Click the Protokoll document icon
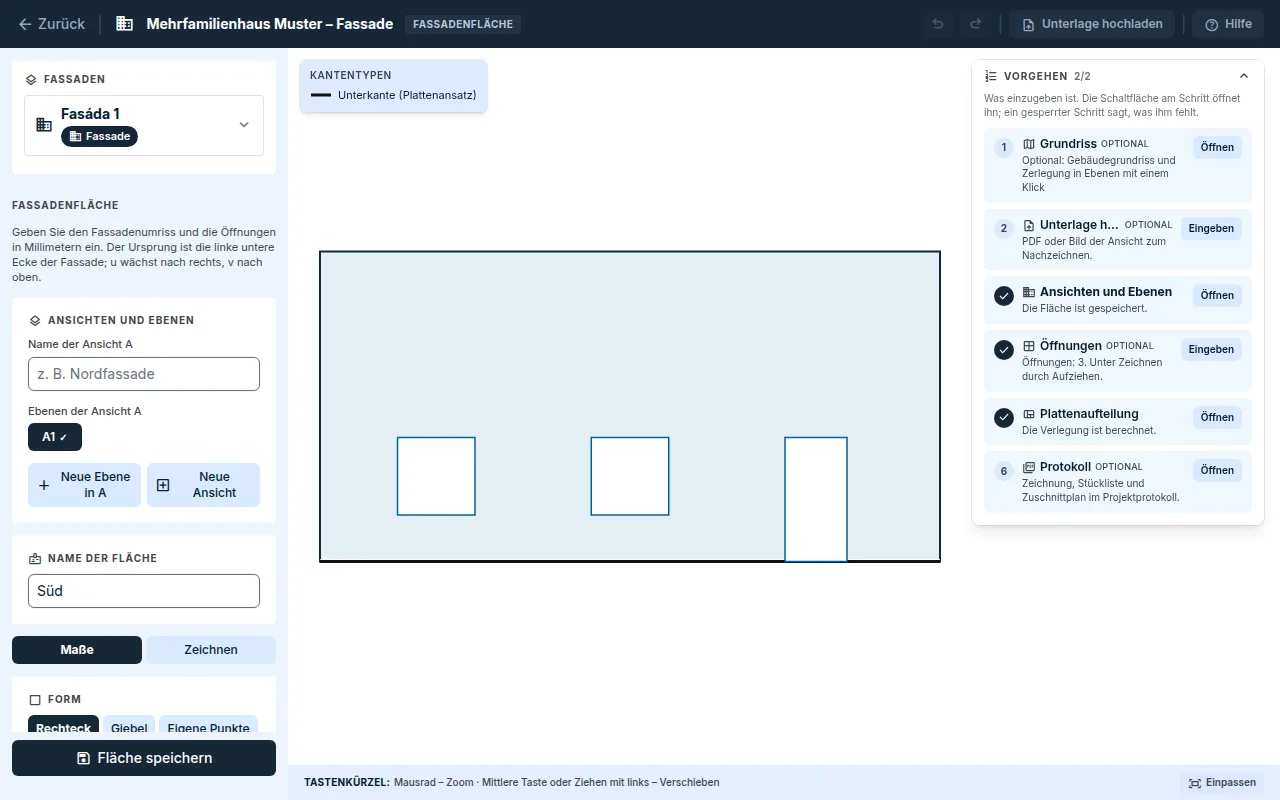The width and height of the screenshot is (1280, 800). 1029,467
